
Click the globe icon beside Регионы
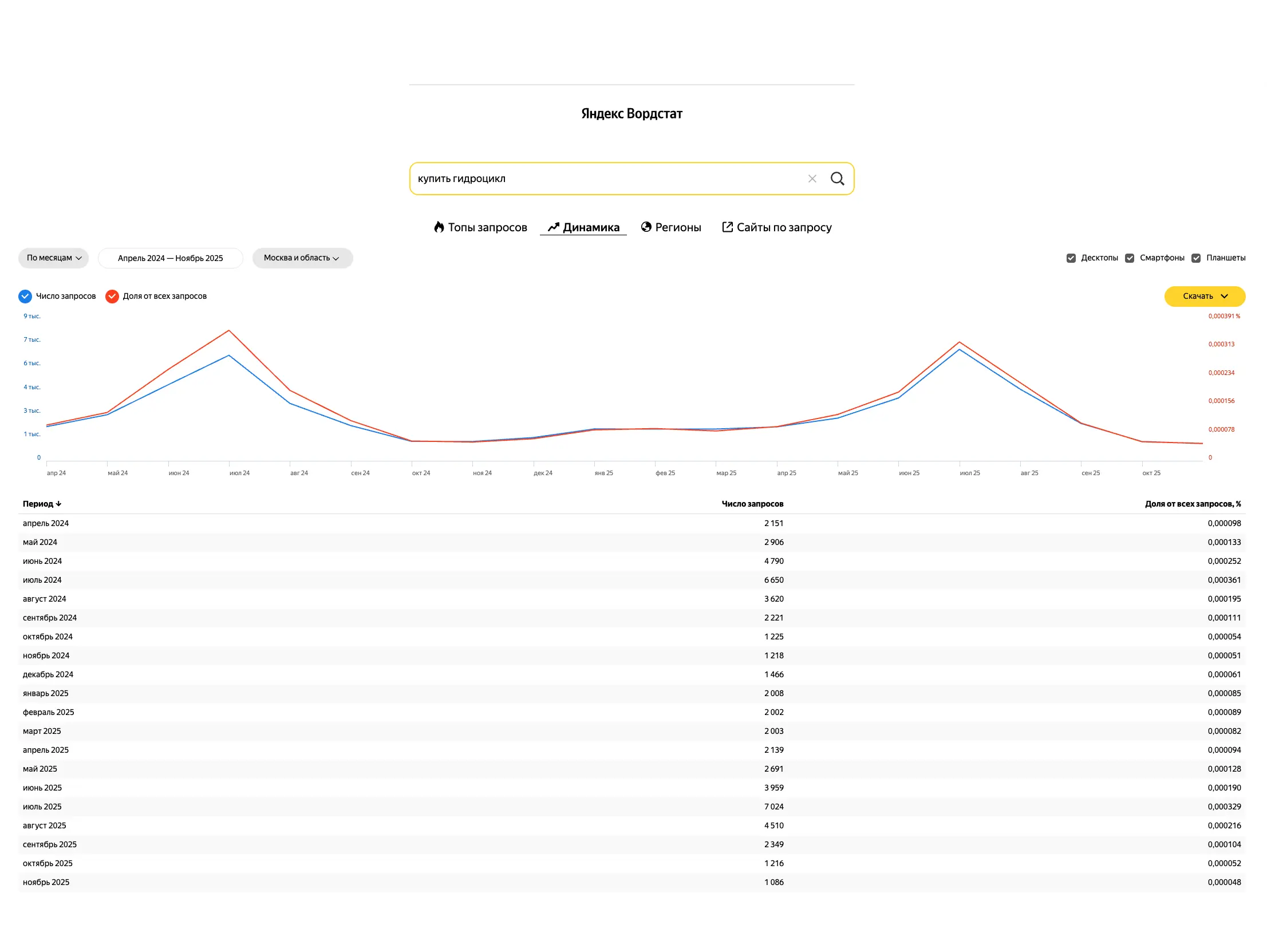pyautogui.click(x=646, y=227)
